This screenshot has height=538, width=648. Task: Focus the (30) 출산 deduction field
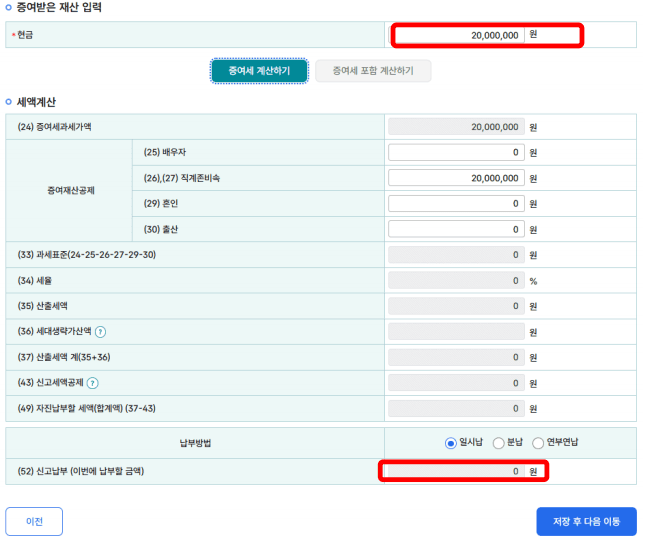(456, 229)
